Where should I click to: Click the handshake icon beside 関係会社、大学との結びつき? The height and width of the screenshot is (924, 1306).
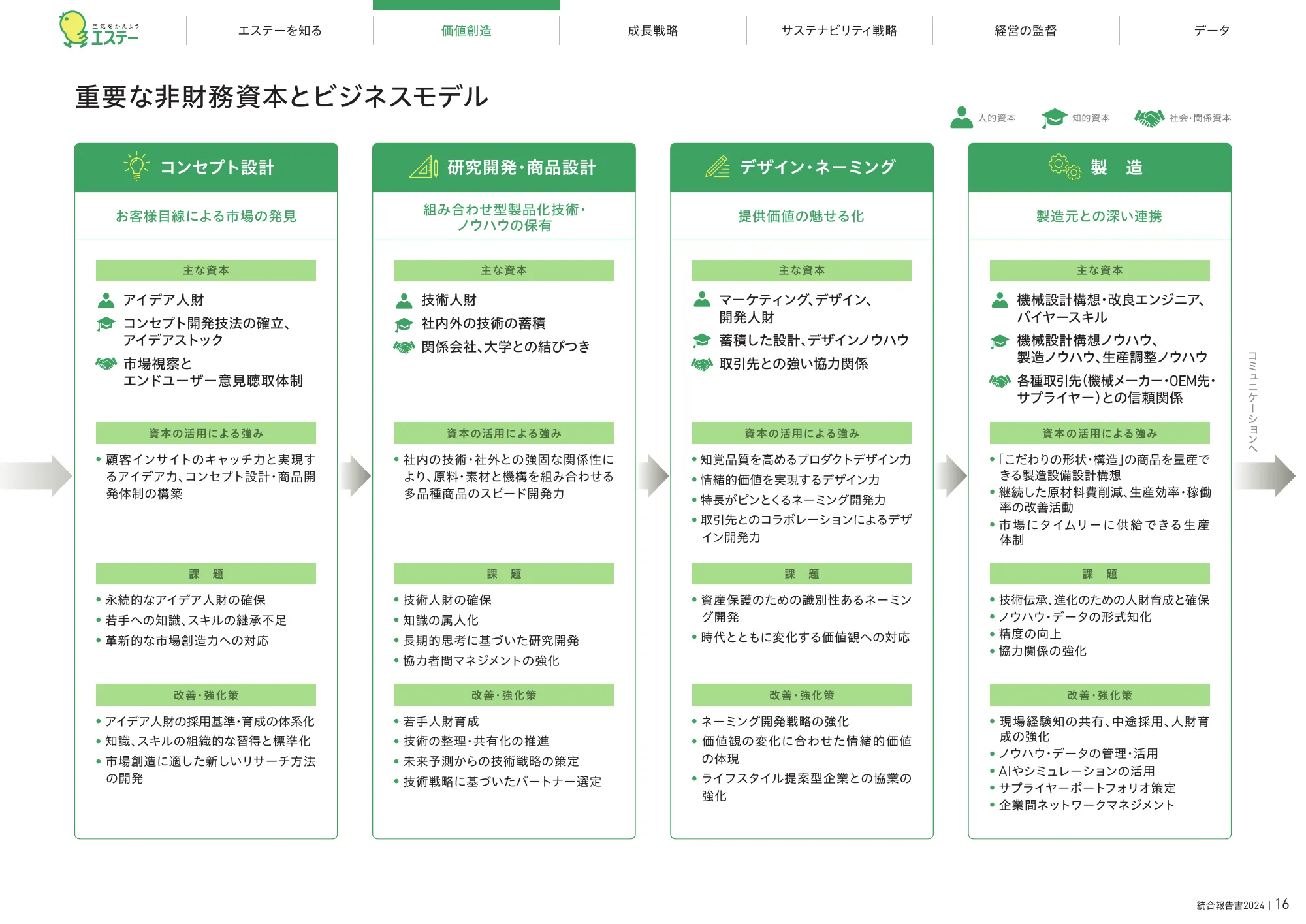[x=404, y=347]
